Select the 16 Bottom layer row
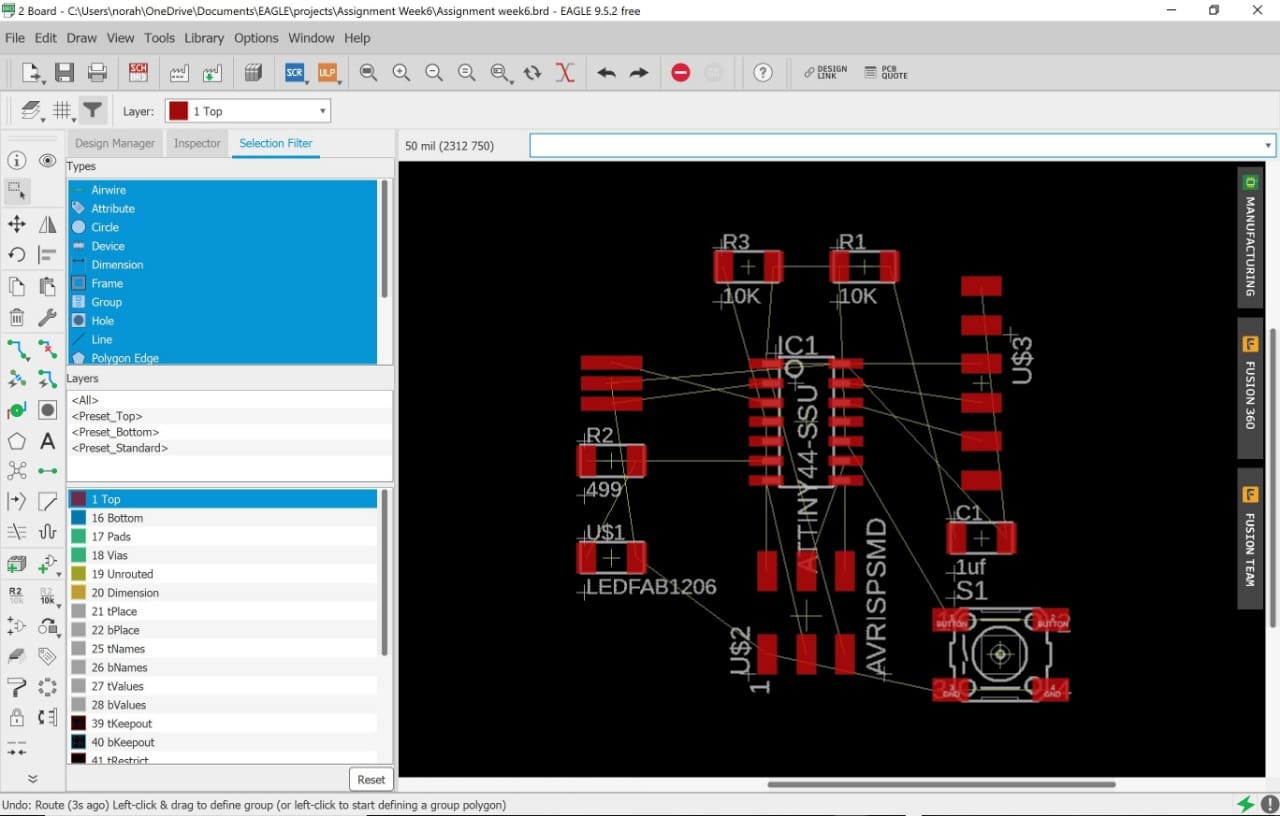This screenshot has width=1280, height=816. pyautogui.click(x=222, y=518)
